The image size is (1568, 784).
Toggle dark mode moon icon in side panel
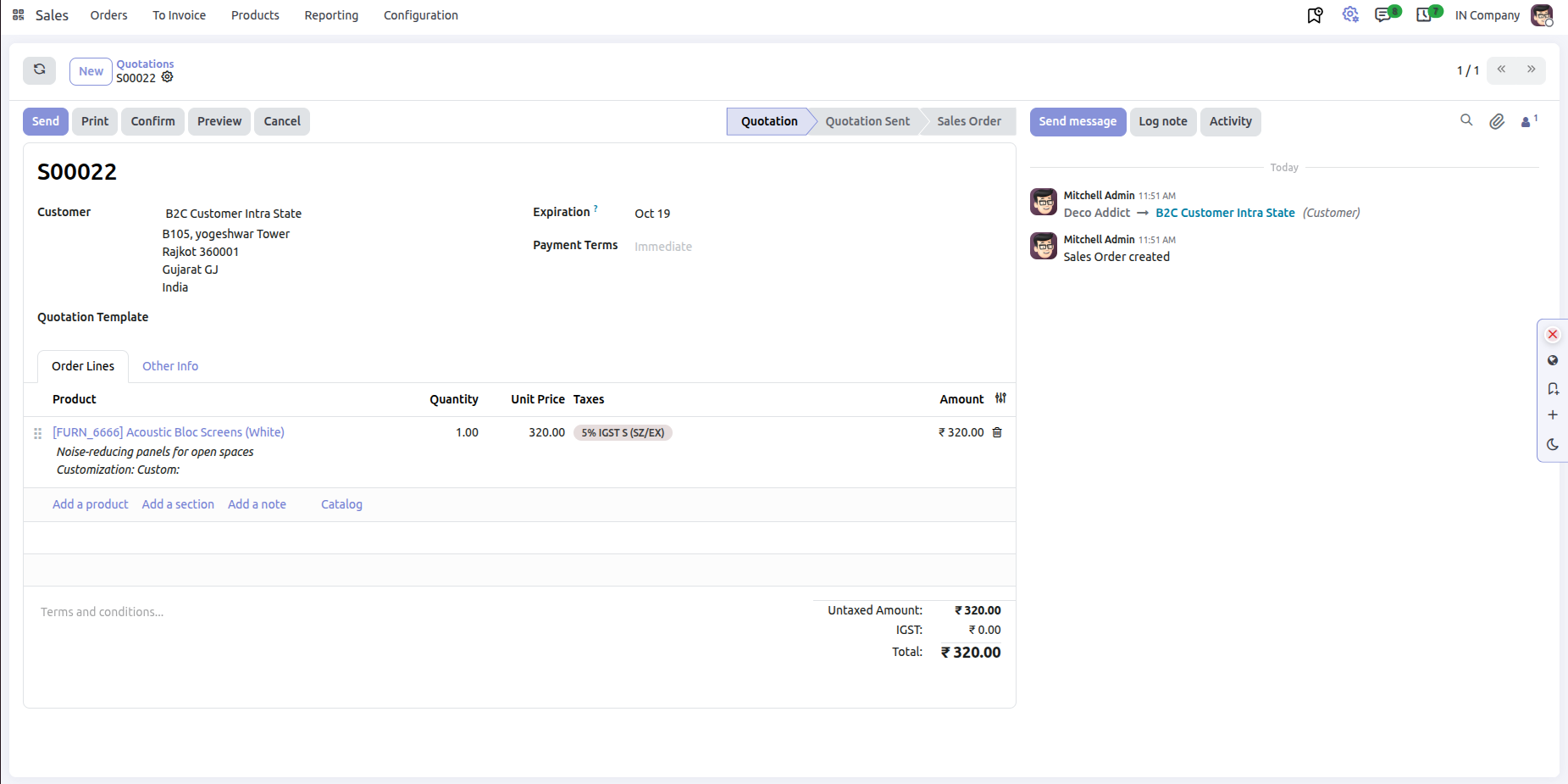(1553, 444)
